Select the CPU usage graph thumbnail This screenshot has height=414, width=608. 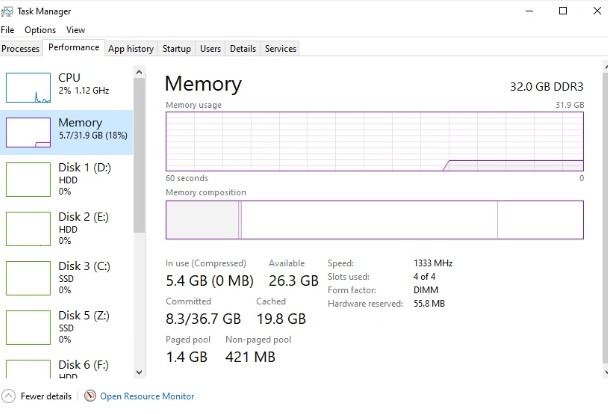coord(28,88)
